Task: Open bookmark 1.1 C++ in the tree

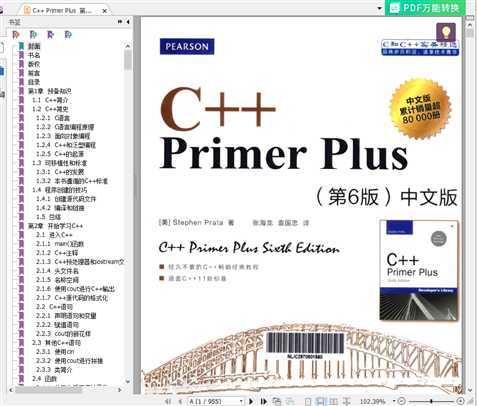Action: click(x=50, y=100)
